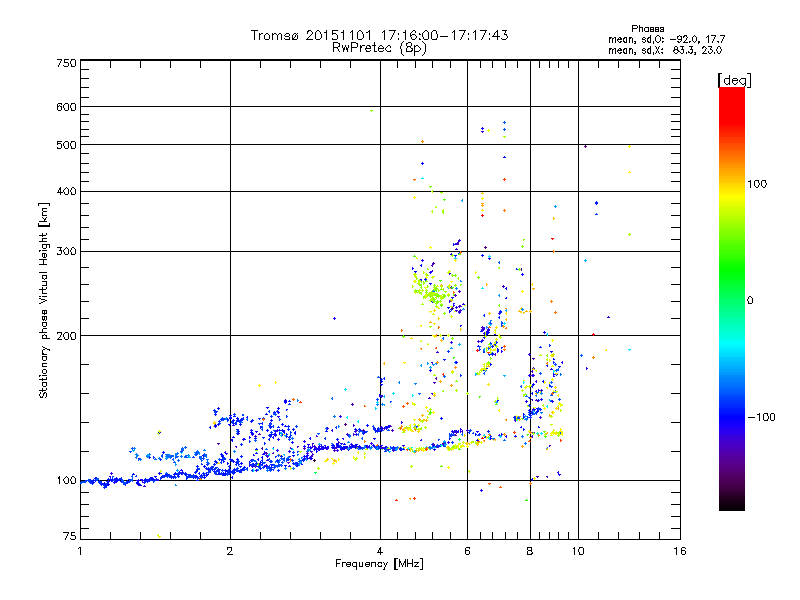This screenshot has height=600, width=800.
Task: Click the y-axis '400' tick label
Action: coord(66,191)
